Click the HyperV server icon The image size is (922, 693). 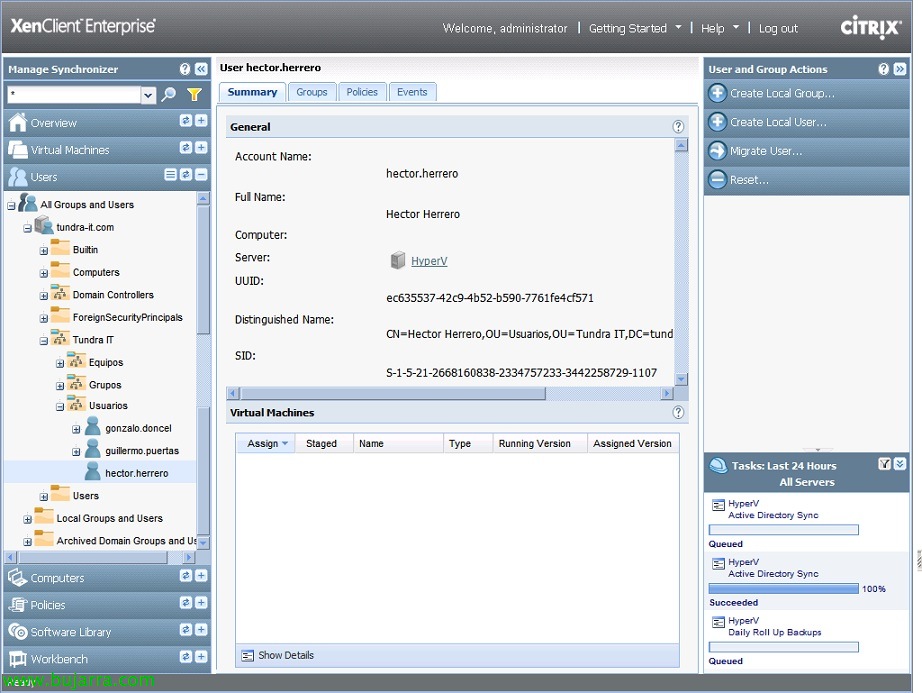pyautogui.click(x=398, y=260)
